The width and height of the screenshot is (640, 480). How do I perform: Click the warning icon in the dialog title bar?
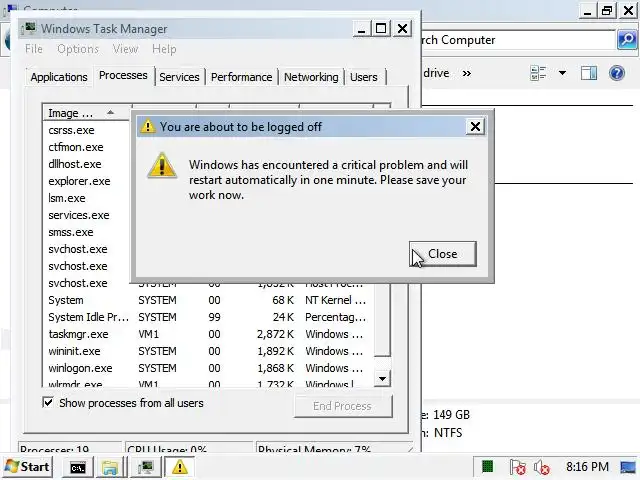[x=147, y=127]
